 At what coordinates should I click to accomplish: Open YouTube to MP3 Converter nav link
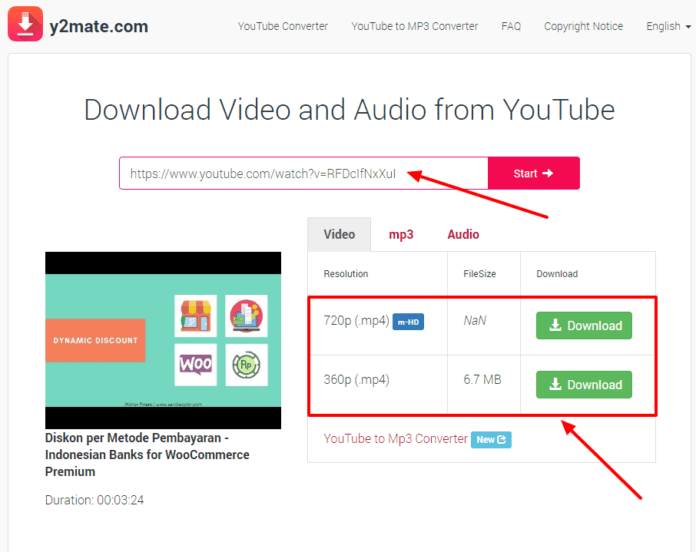[415, 26]
